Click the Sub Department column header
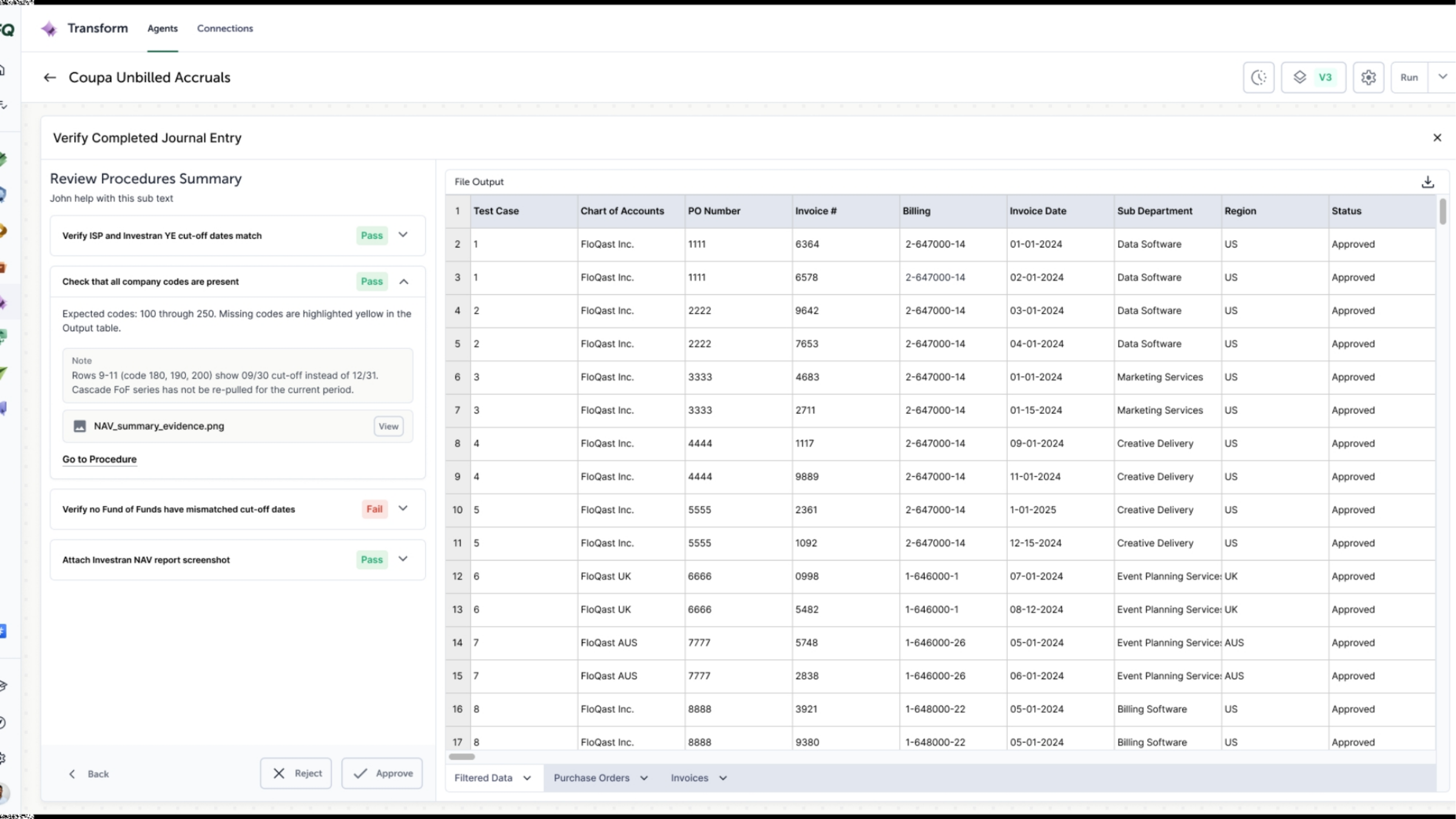The width and height of the screenshot is (1456, 819). (x=1168, y=211)
